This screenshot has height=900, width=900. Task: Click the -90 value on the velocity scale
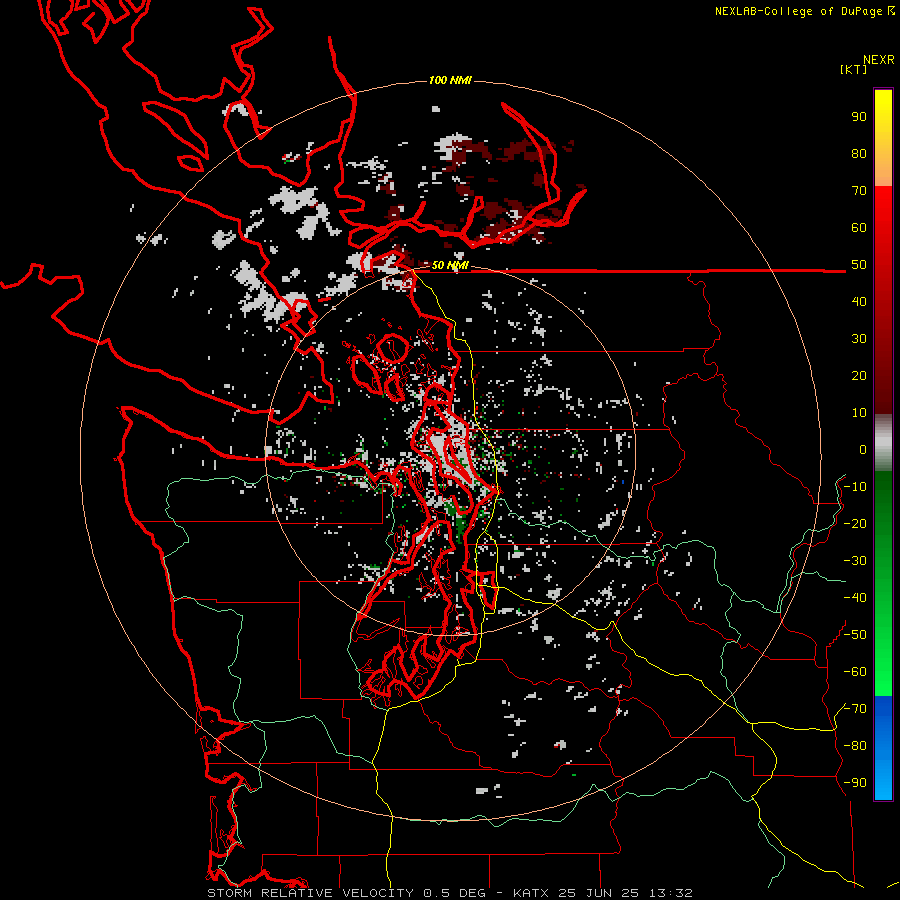(855, 783)
